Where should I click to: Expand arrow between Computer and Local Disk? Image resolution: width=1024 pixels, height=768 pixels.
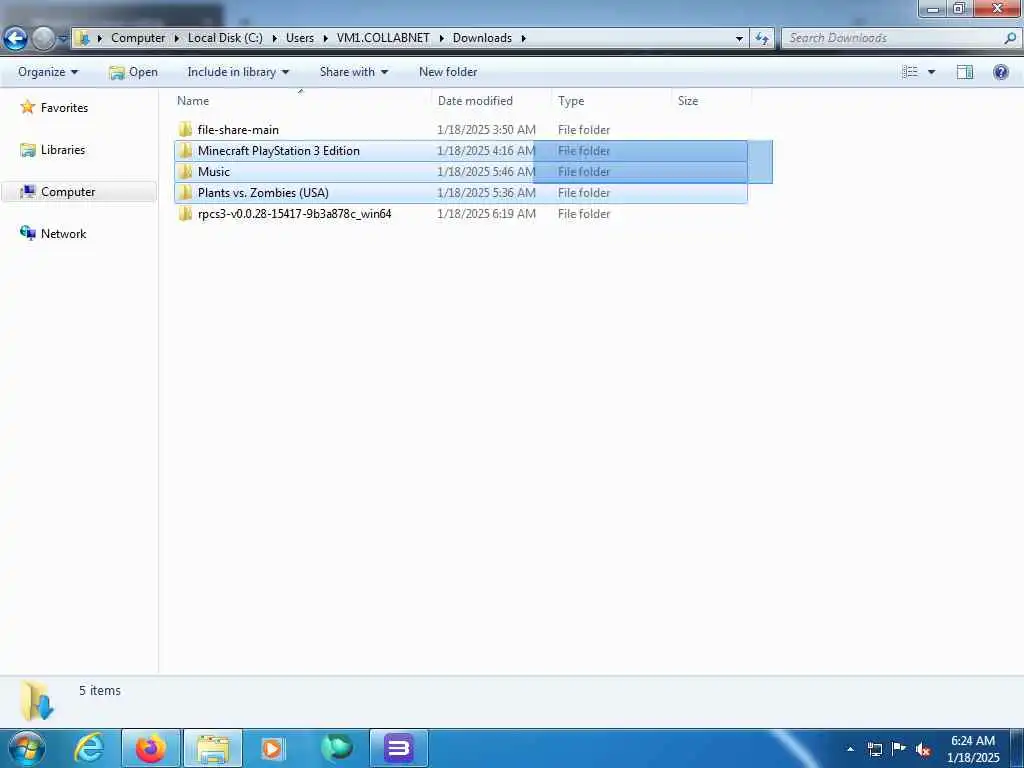point(176,38)
